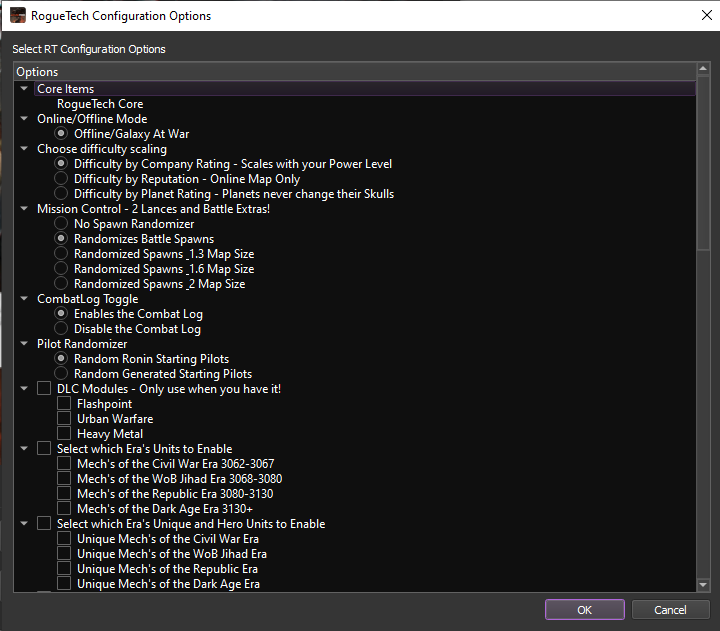The height and width of the screenshot is (631, 720).
Task: Confirm configuration with the OK button
Action: [585, 609]
